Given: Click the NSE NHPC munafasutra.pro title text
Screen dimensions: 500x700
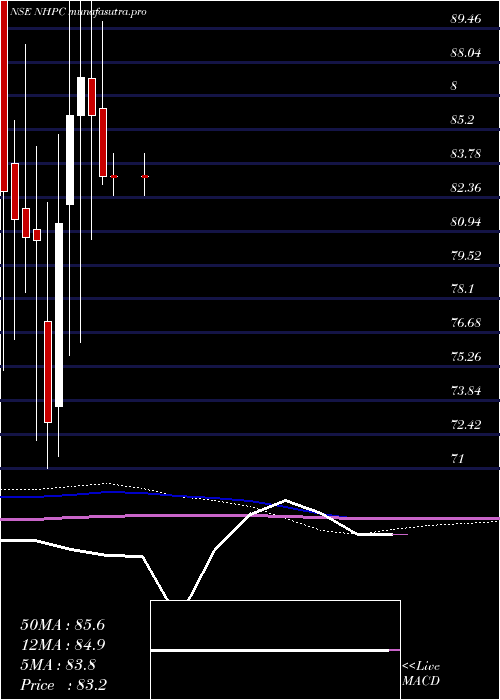Looking at the screenshot, I should (78, 12).
